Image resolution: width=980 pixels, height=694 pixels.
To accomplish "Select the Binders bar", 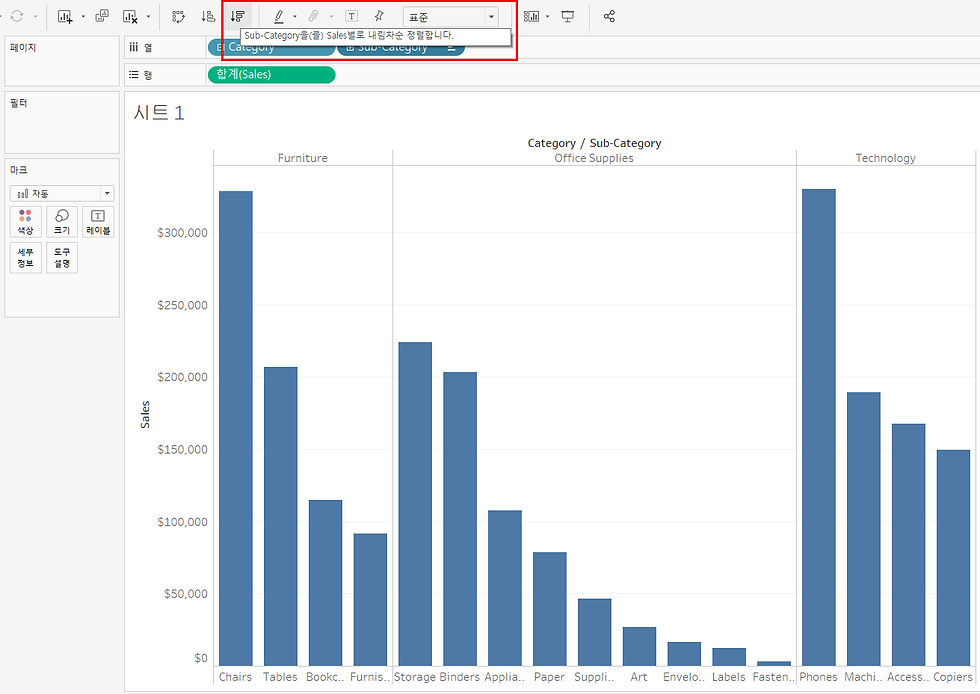I will click(x=460, y=519).
